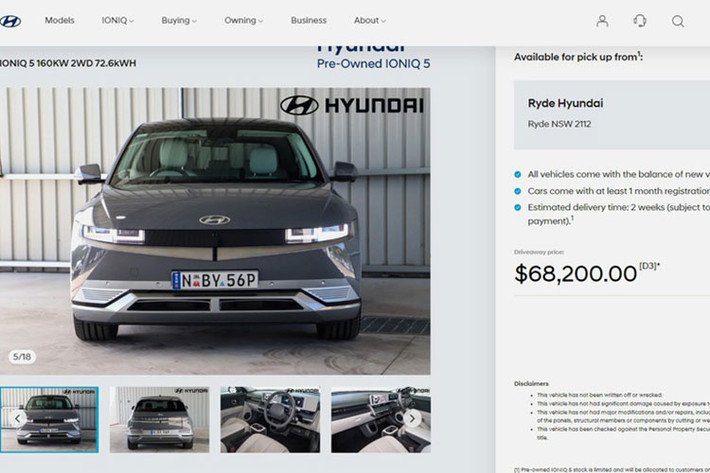The image size is (710, 473).
Task: Click the main IONIQ 5 front photo
Action: 215,231
